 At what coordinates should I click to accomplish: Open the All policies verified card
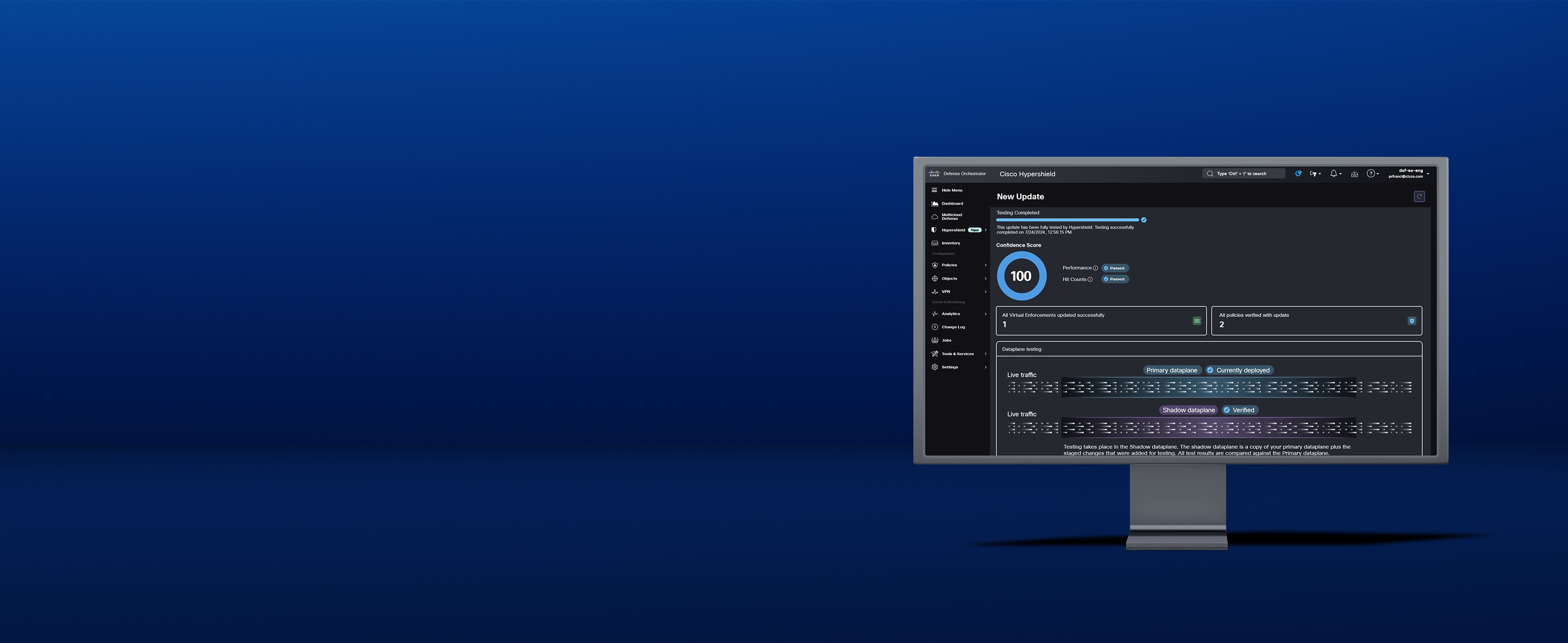(1317, 321)
